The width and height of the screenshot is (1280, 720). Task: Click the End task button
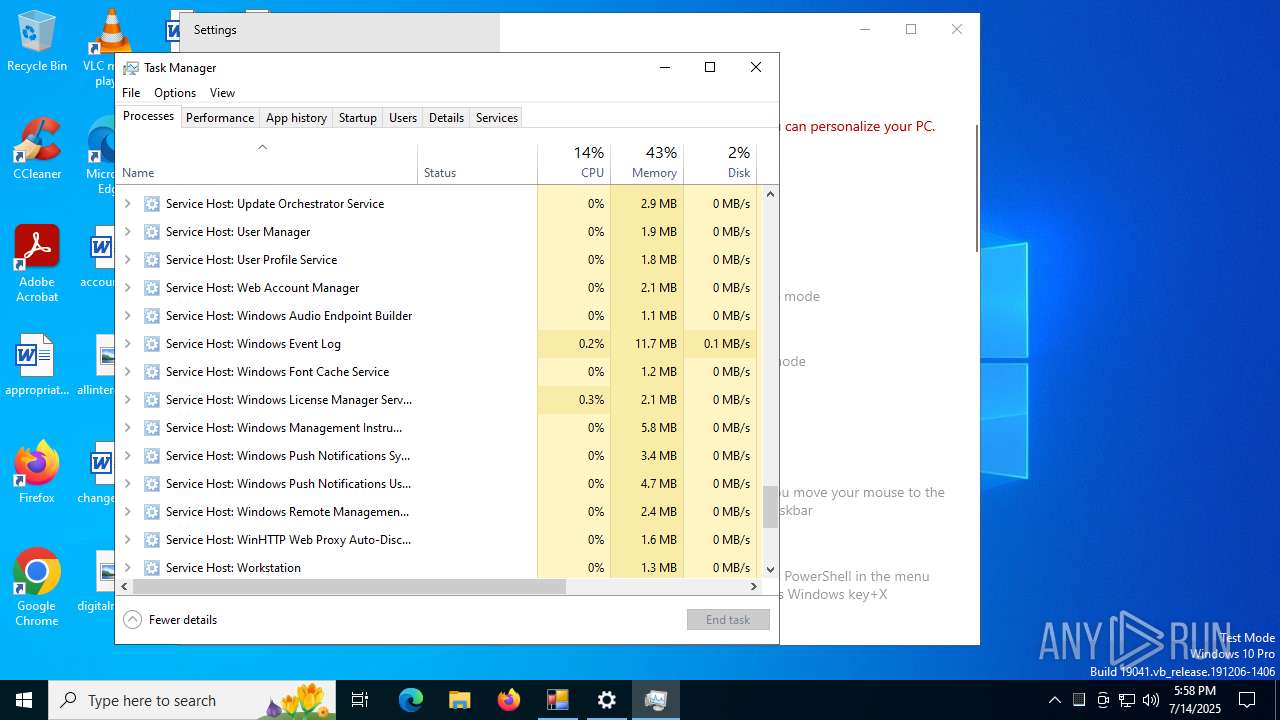click(x=728, y=620)
